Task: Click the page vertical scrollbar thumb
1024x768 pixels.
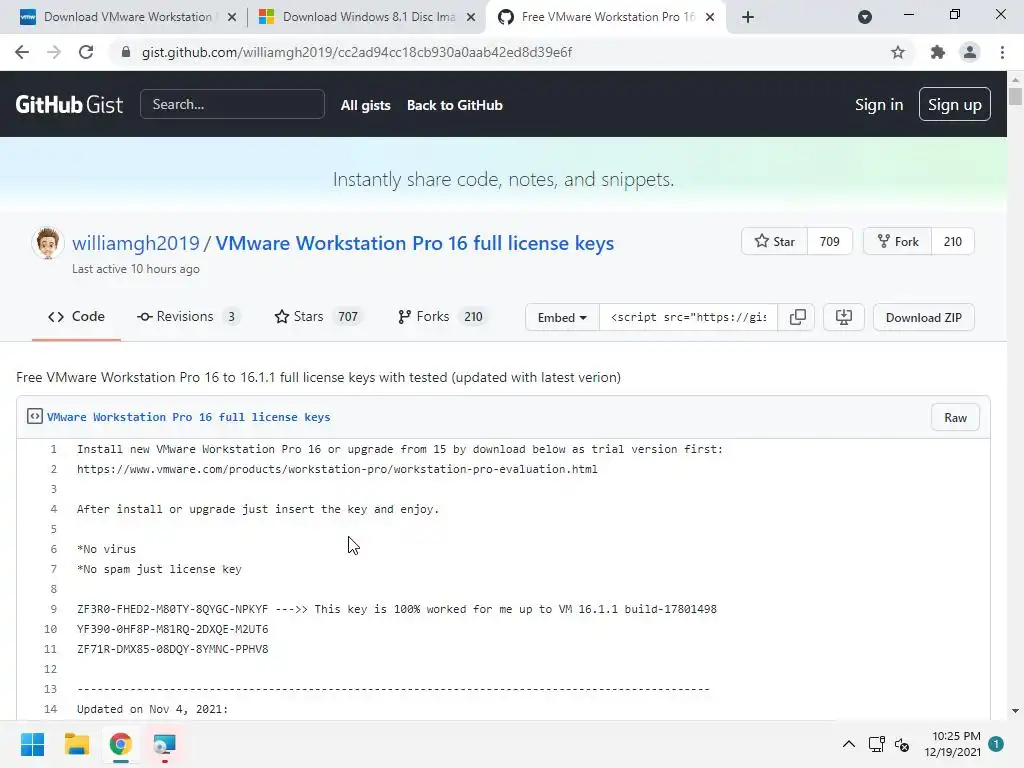Action: coord(1015,95)
